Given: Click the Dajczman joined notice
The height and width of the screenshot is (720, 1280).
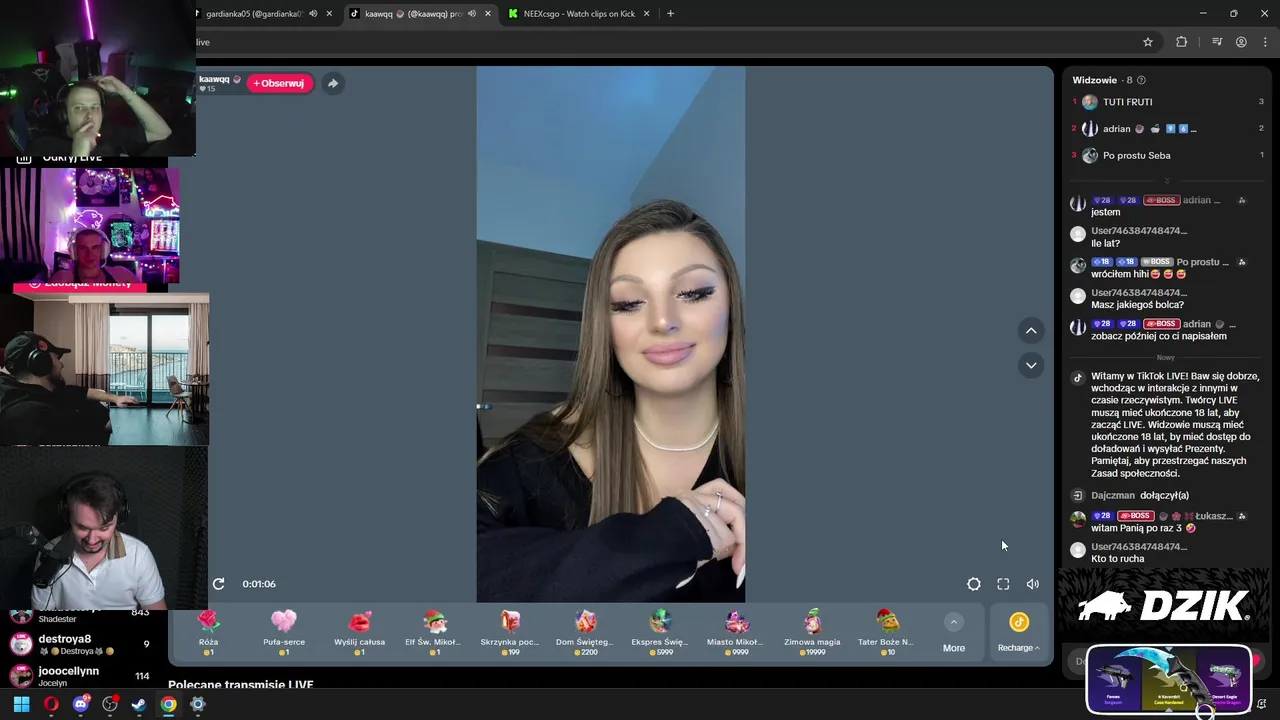Looking at the screenshot, I should pos(1139,495).
